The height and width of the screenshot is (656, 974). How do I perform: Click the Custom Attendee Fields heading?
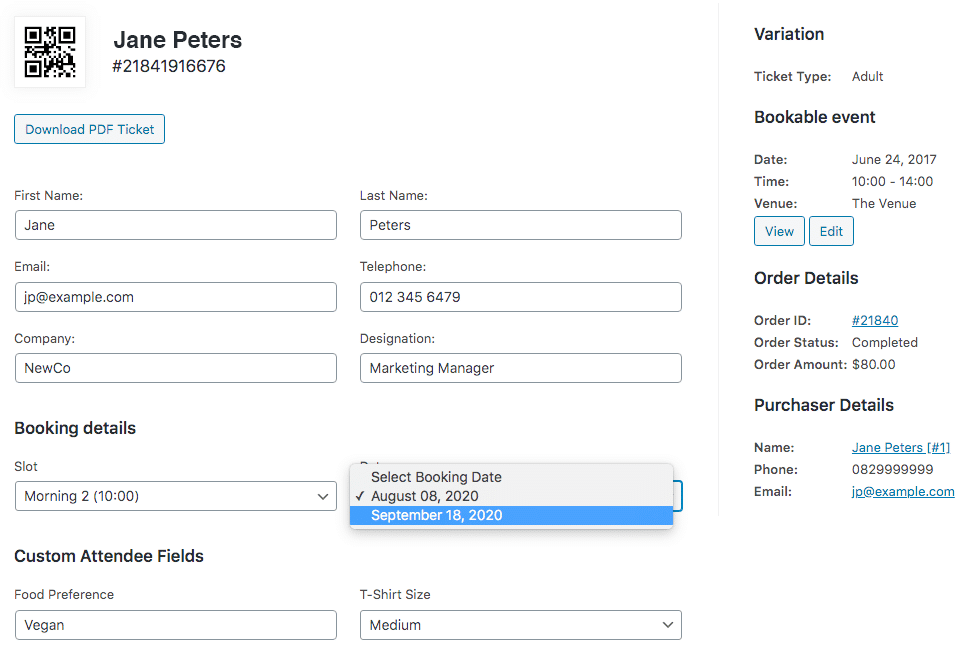[109, 556]
